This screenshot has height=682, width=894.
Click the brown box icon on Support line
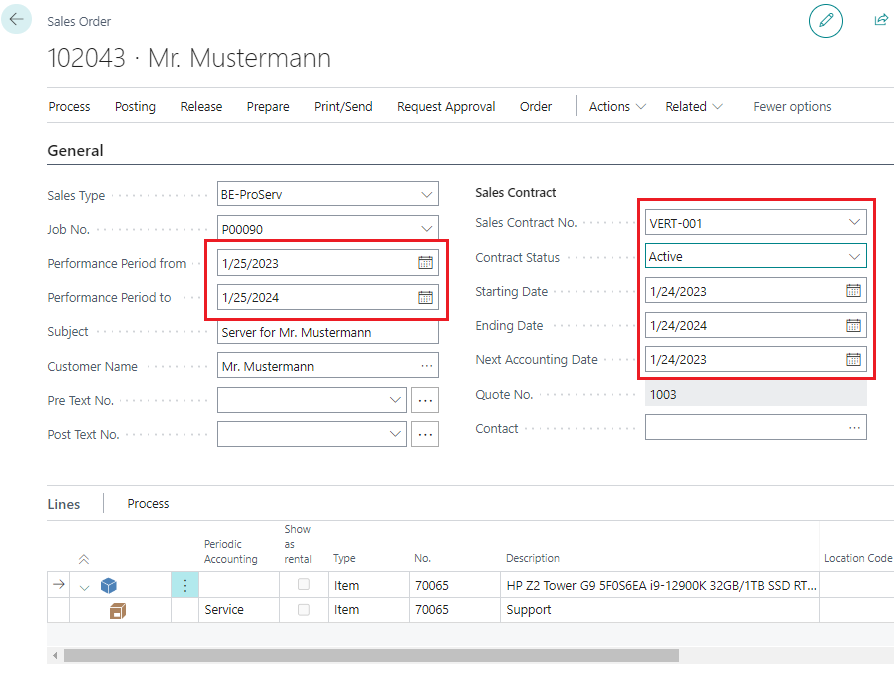pos(117,611)
